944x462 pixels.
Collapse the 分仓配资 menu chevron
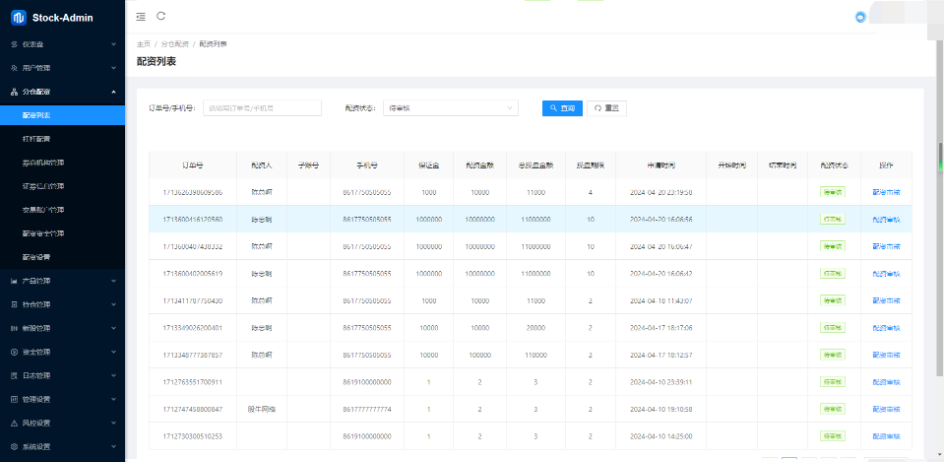pyautogui.click(x=113, y=92)
